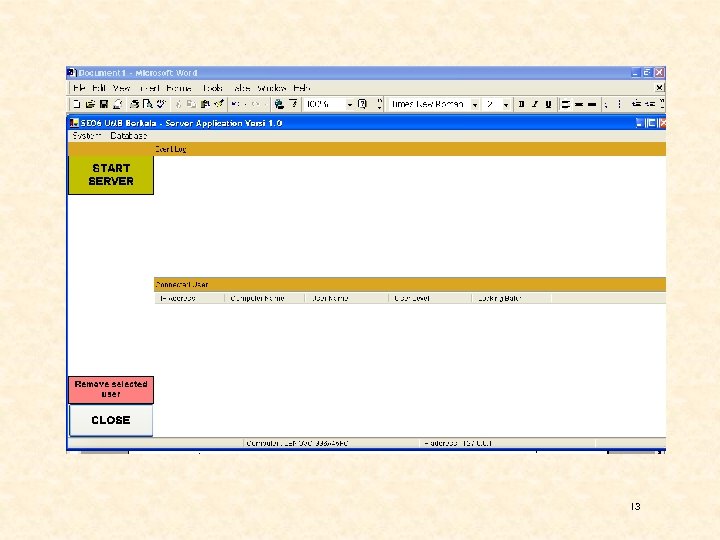This screenshot has height=540, width=720.
Task: Run Spelling and Grammar check icon
Action: (x=161, y=104)
